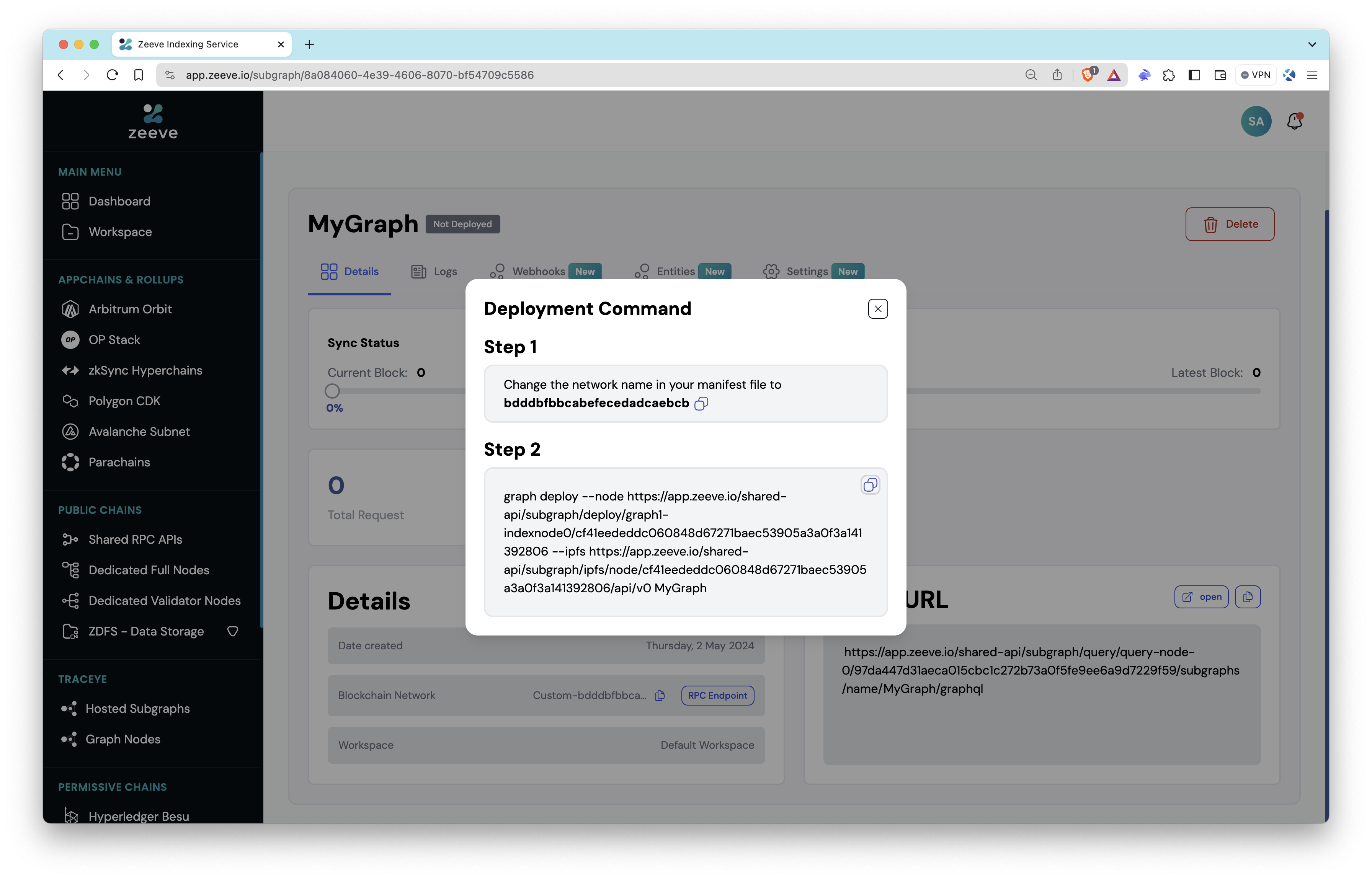Click shield icon next to ZDFS
Viewport: 1372px width, 880px height.
click(232, 631)
